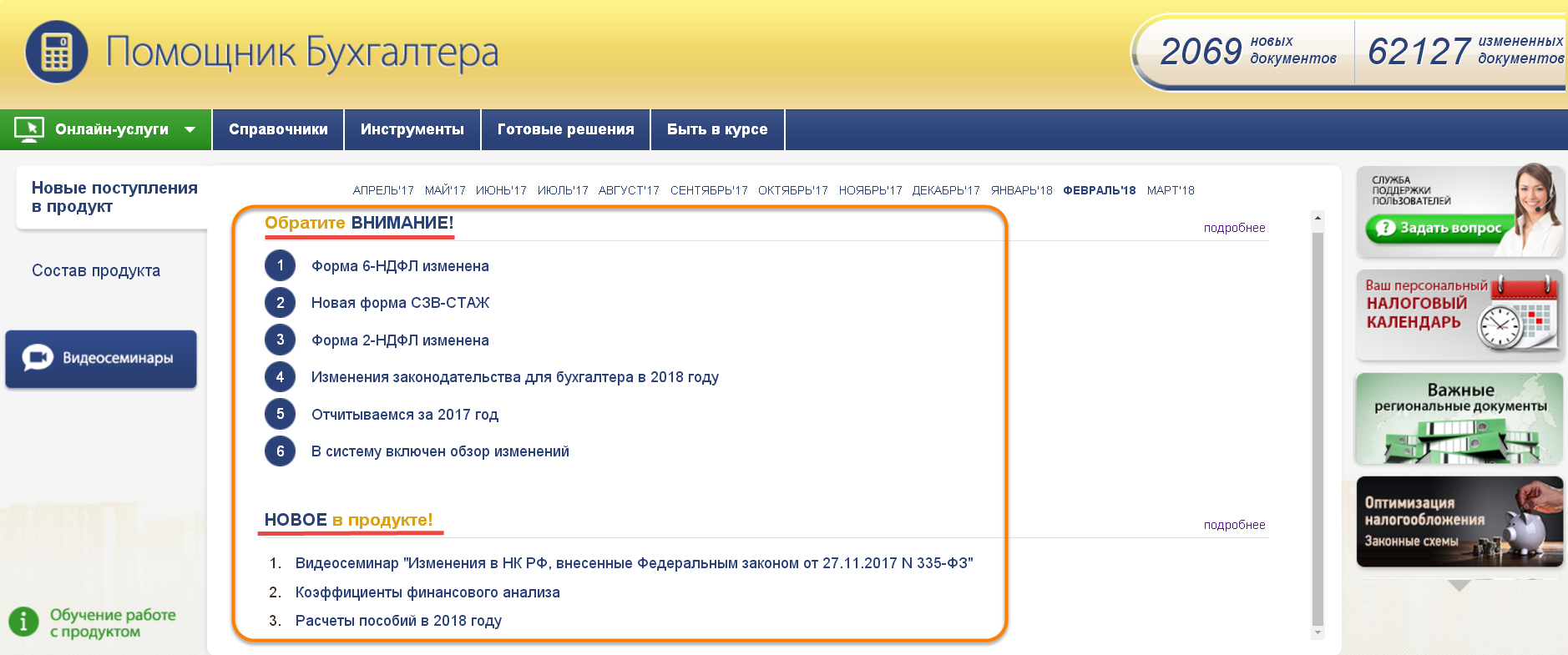The height and width of the screenshot is (655, 1568).
Task: Open the Справочники menu
Action: click(278, 129)
